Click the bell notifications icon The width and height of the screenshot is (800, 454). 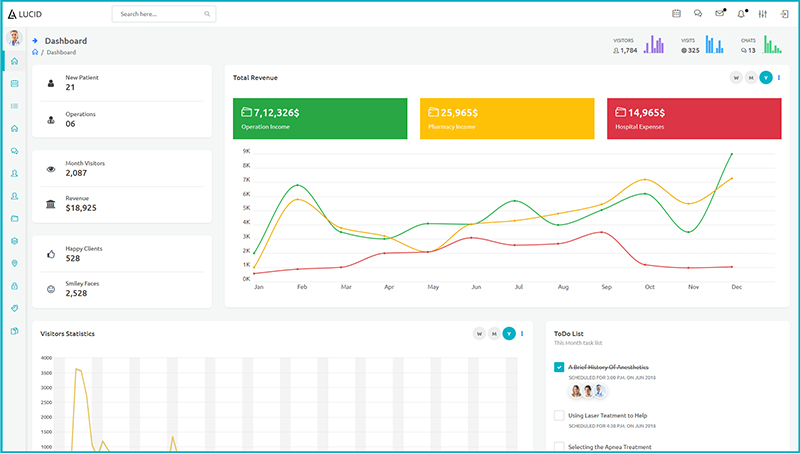point(741,14)
